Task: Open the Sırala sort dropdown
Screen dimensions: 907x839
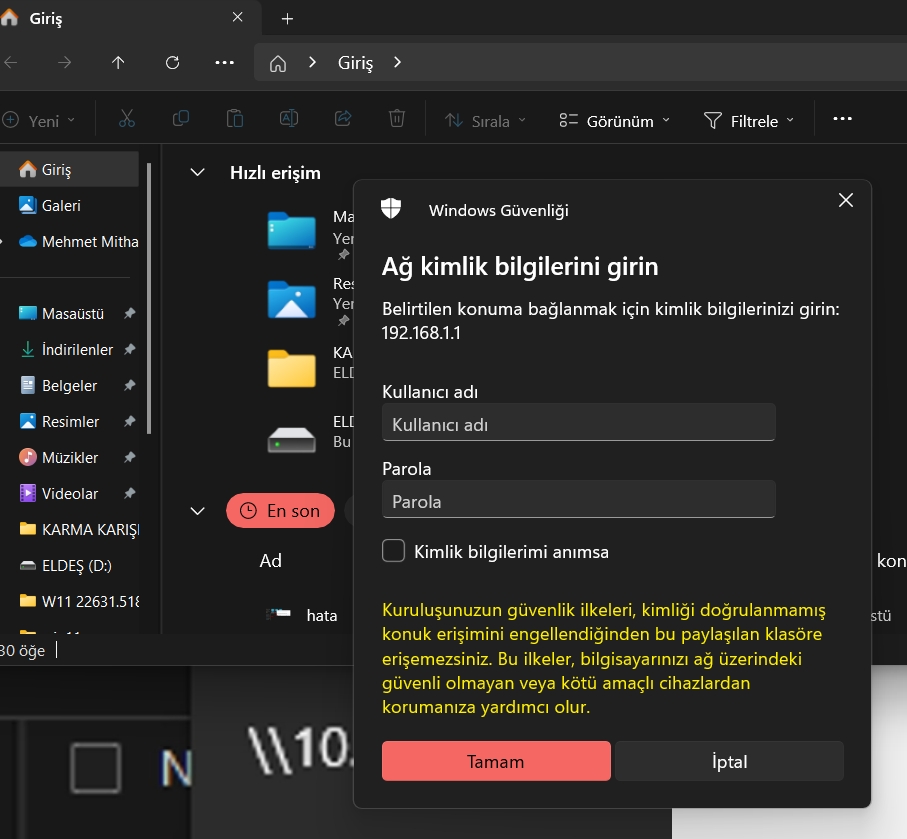Action: pyautogui.click(x=486, y=121)
